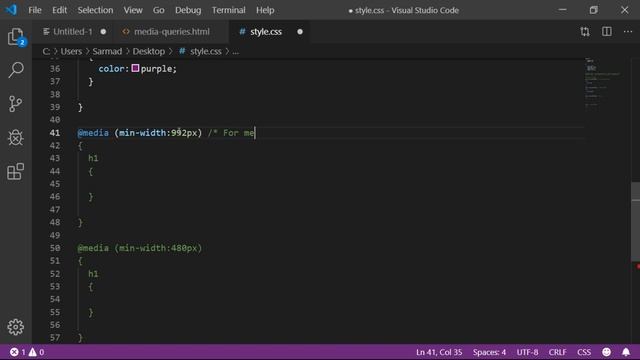
Task: Click the feedback smiley icon
Action: tap(607, 352)
